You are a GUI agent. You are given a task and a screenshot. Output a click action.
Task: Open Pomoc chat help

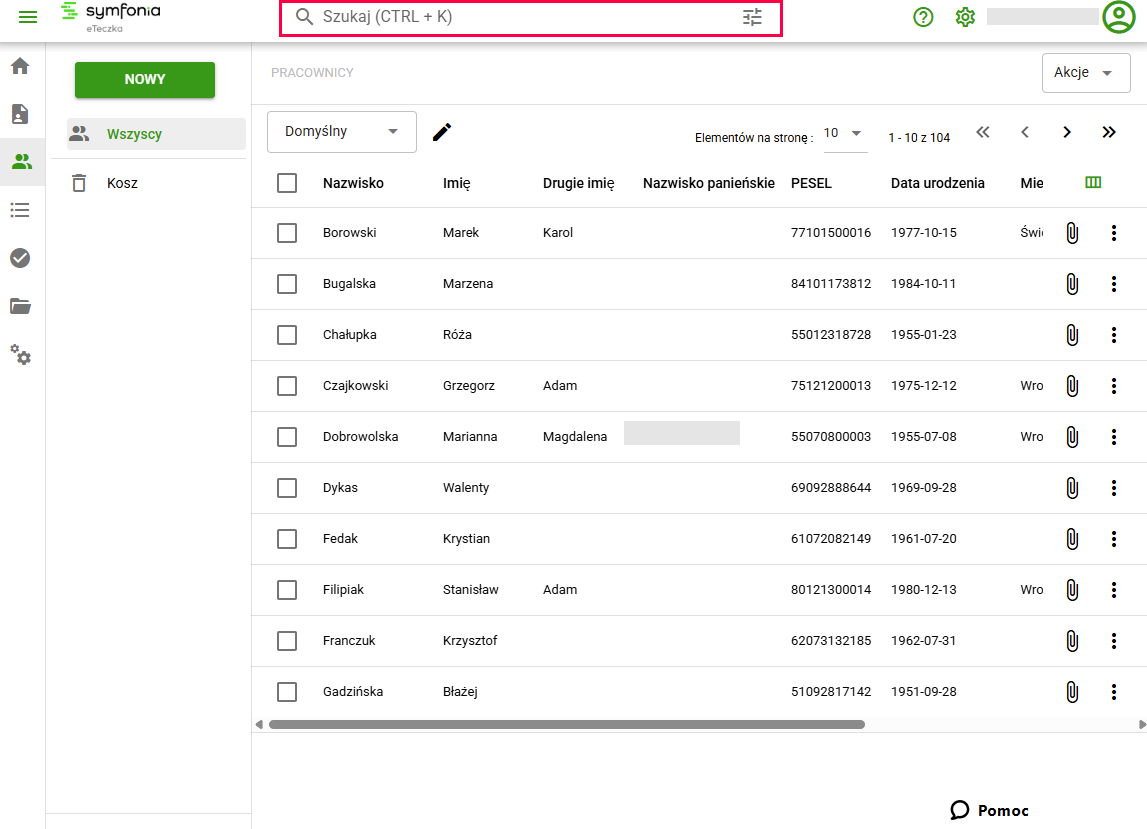[x=989, y=810]
